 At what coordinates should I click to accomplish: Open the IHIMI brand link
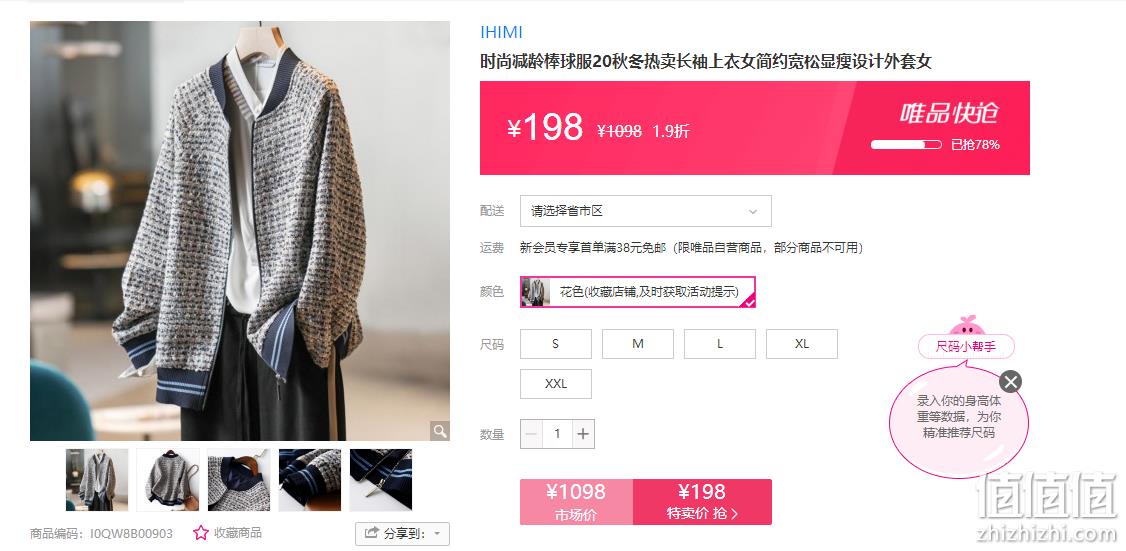pyautogui.click(x=501, y=32)
